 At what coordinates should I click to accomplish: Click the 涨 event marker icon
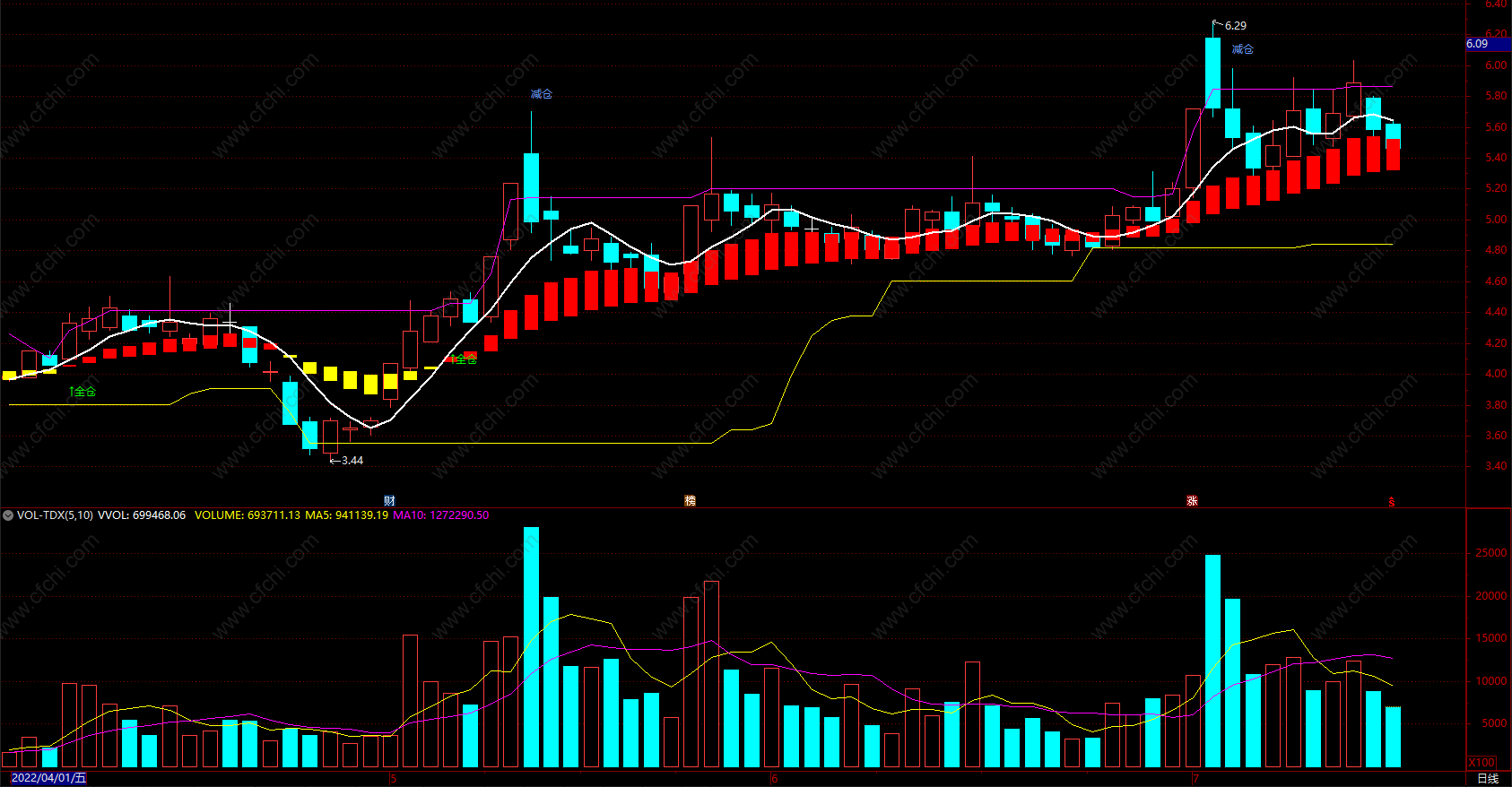[x=1192, y=500]
